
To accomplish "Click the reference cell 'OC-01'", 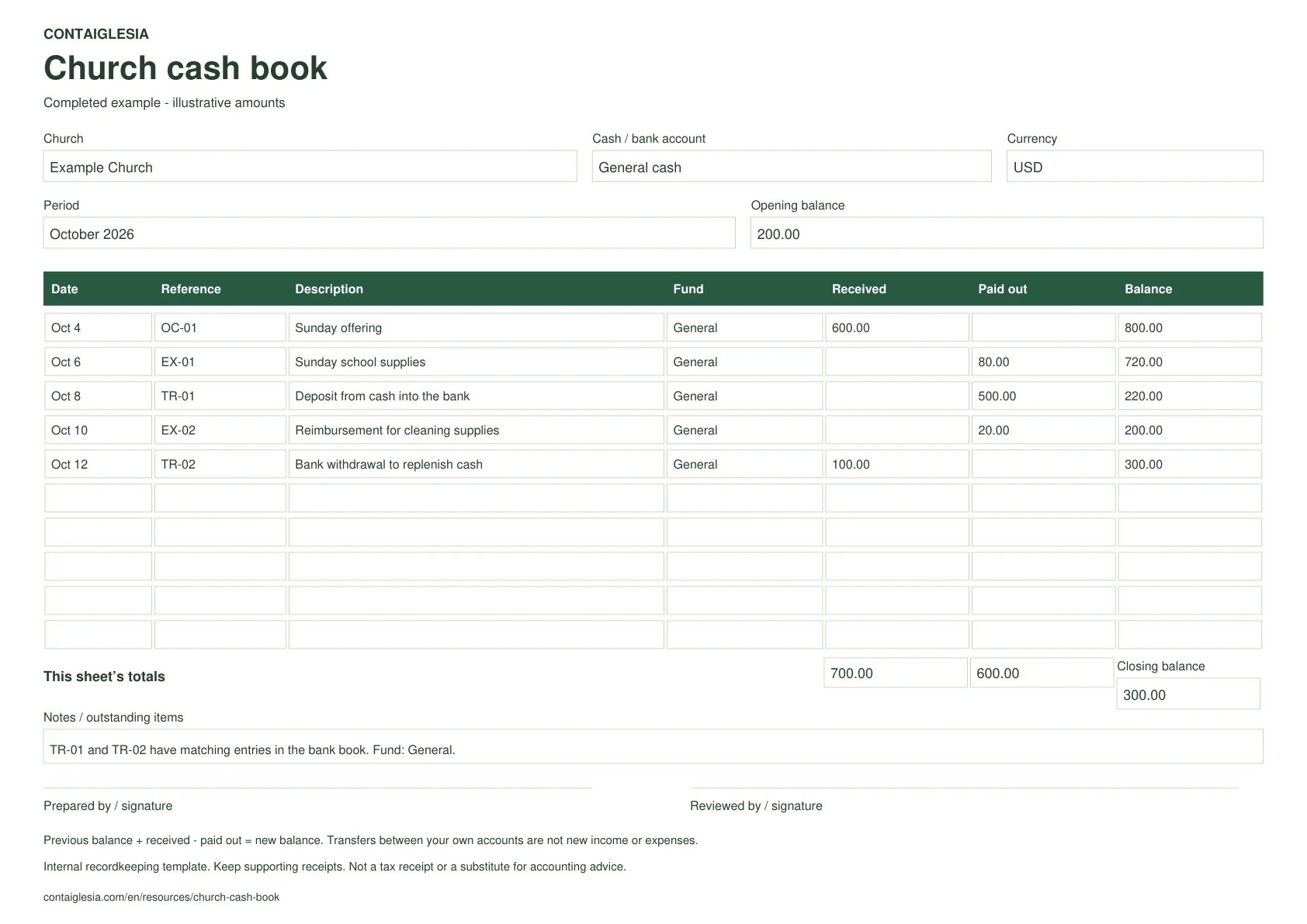I will pos(220,328).
